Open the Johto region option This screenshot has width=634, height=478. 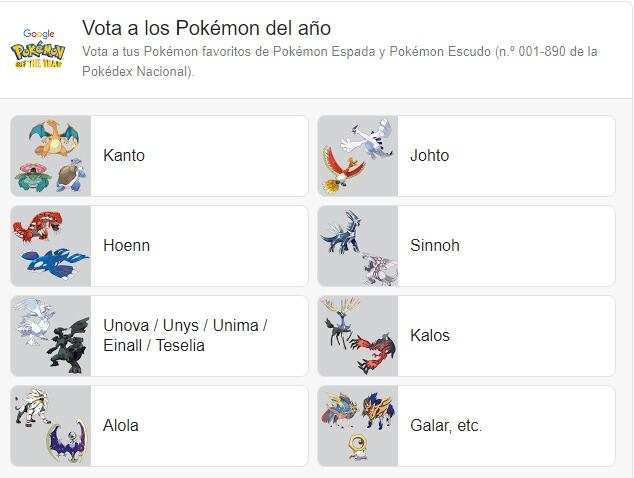pyautogui.click(x=429, y=156)
